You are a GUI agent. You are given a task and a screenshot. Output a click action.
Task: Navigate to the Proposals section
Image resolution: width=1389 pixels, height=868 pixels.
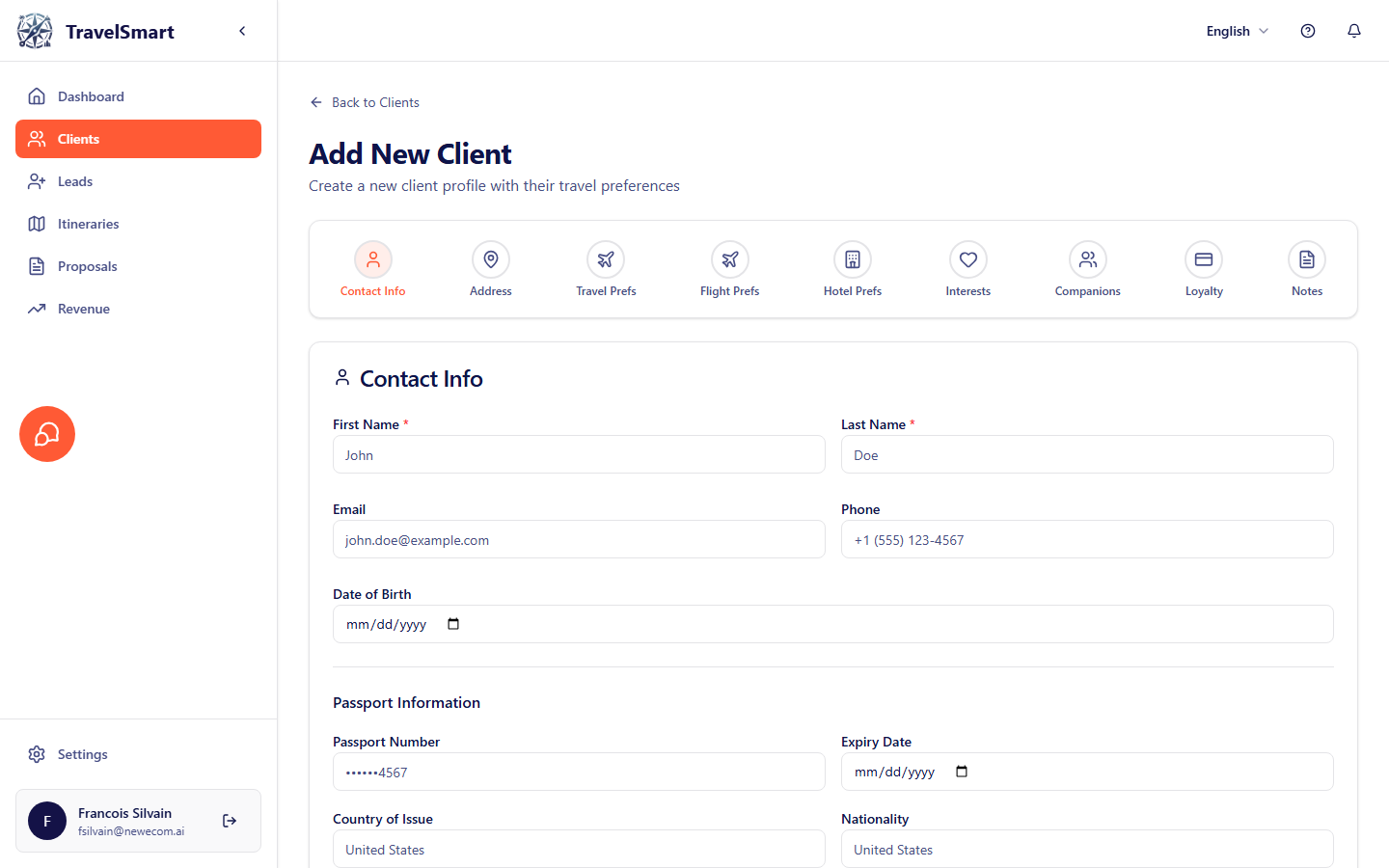88,265
